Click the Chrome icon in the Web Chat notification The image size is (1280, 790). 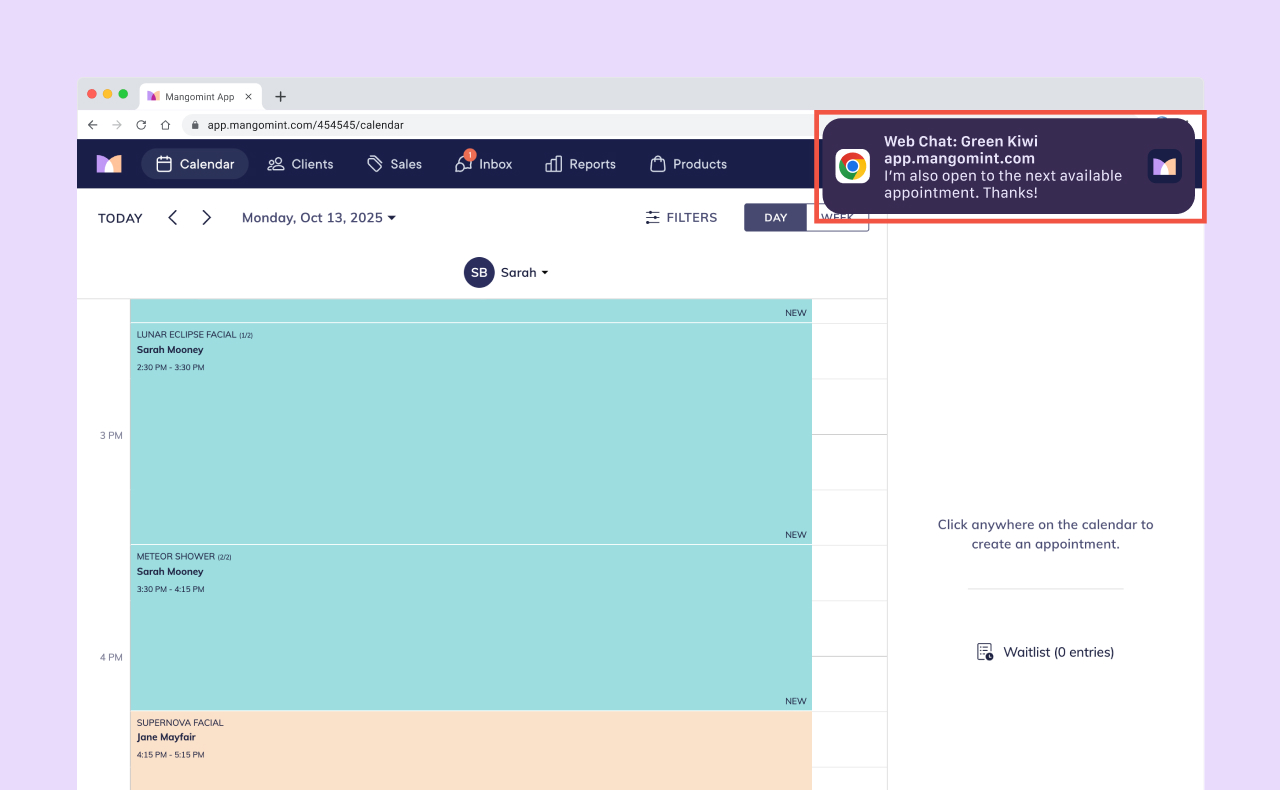tap(852, 166)
